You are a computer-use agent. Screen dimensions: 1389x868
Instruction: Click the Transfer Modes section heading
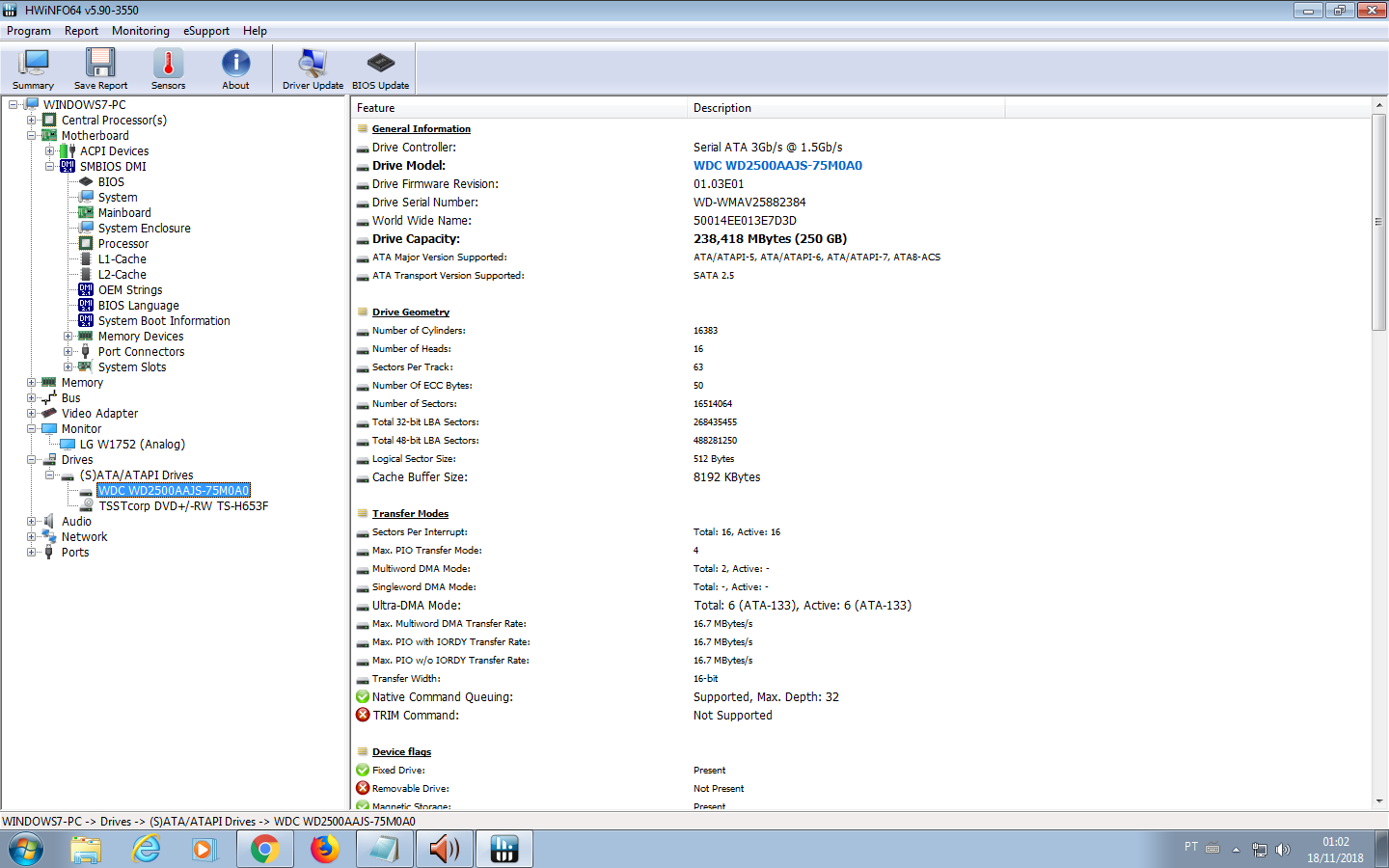(x=410, y=513)
